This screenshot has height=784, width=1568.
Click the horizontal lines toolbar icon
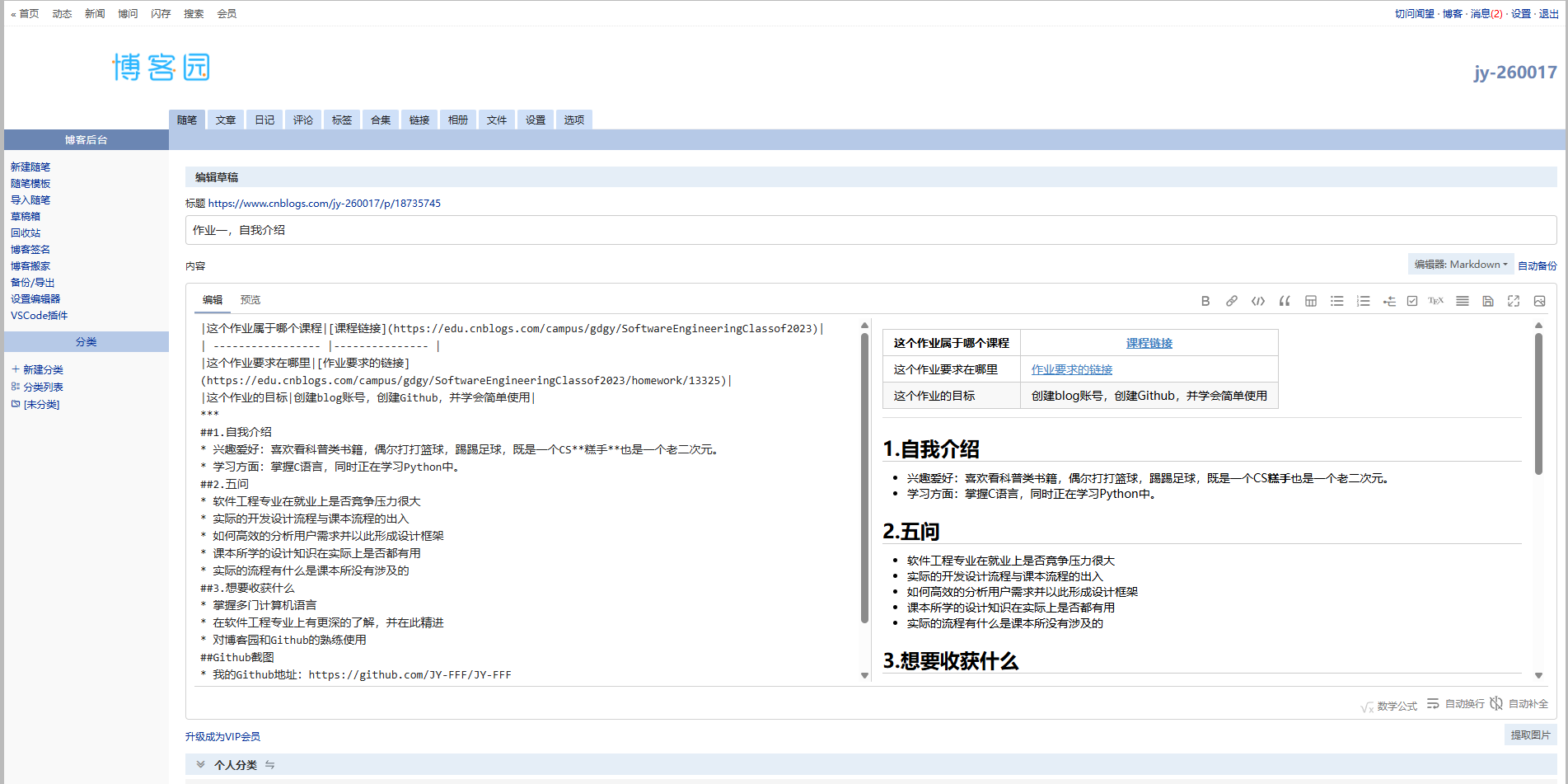coord(1463,301)
